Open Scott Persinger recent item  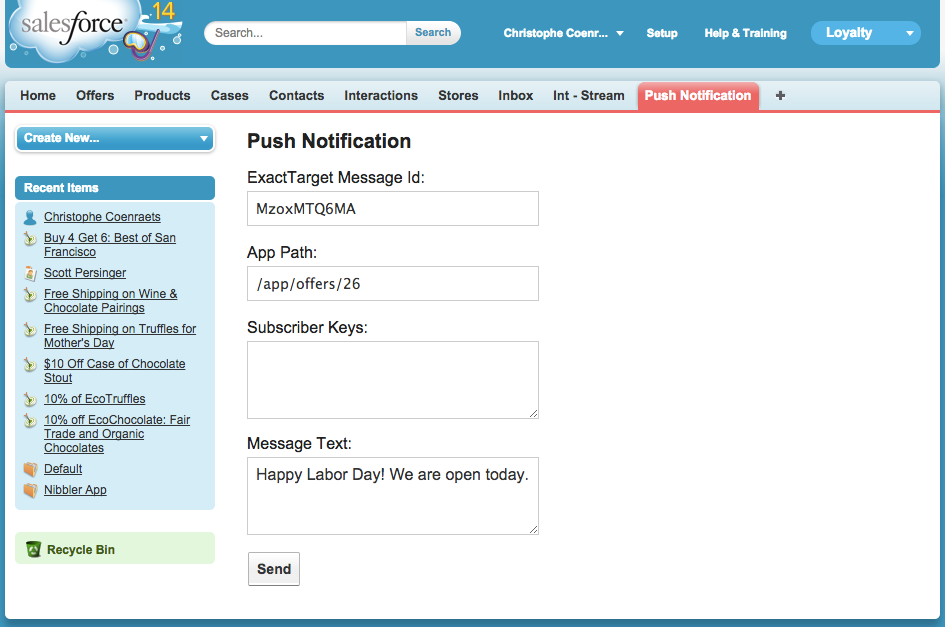pos(85,273)
